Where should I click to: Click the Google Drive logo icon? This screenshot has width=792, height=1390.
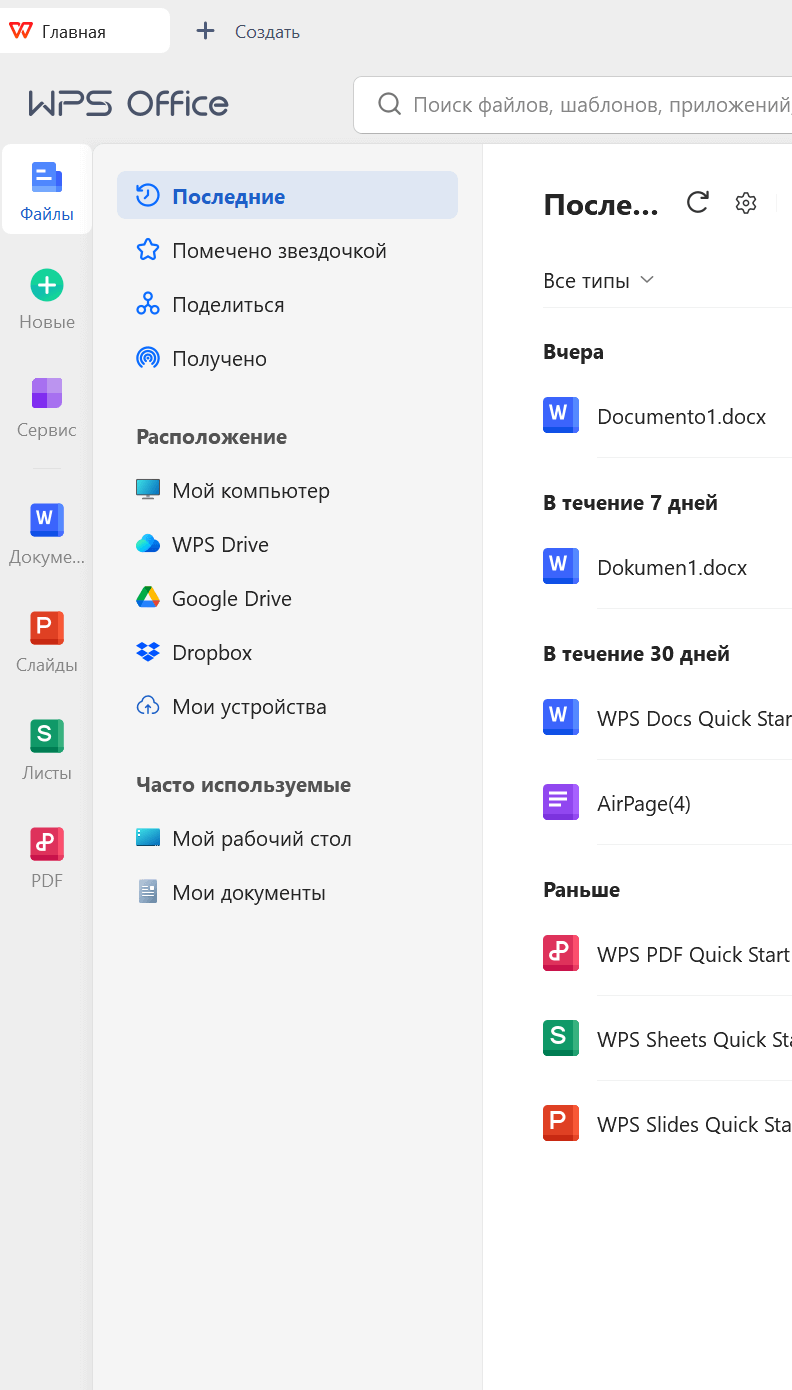point(148,598)
